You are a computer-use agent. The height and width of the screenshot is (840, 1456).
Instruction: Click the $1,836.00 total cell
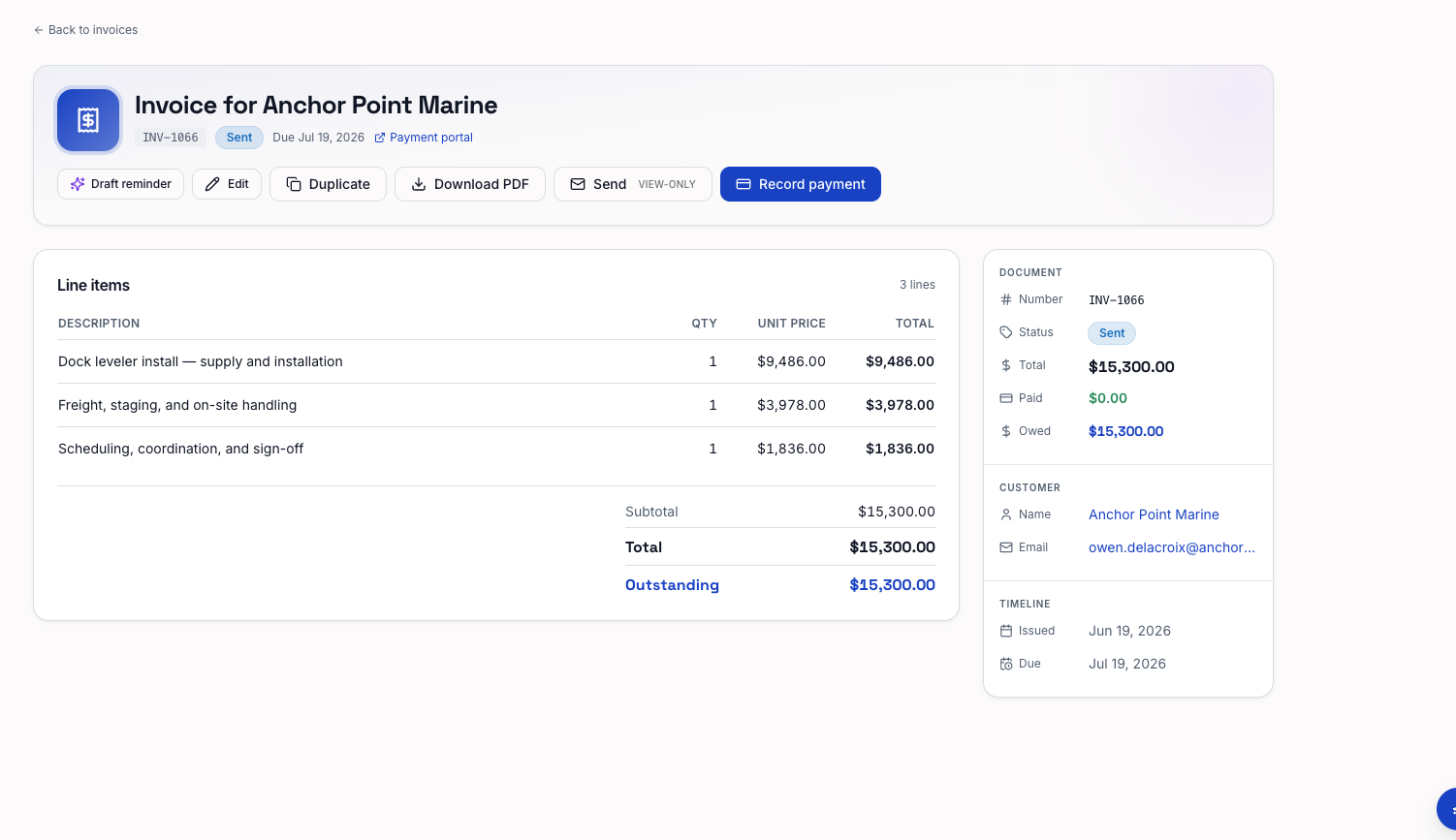(900, 449)
